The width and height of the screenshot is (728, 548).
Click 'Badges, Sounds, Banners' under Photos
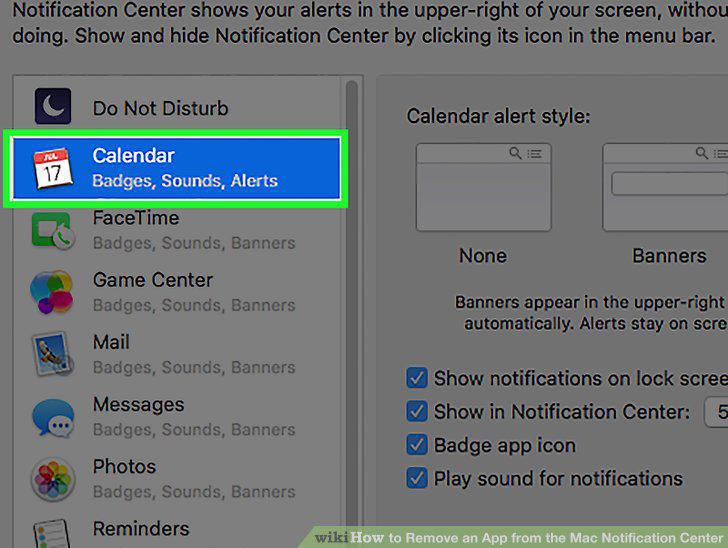(194, 492)
